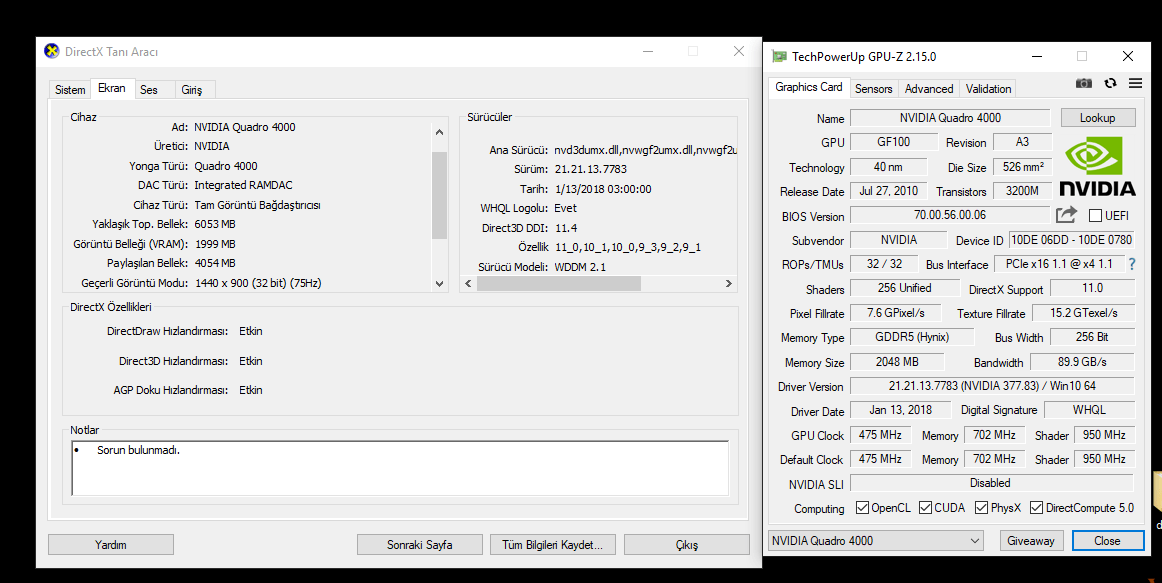1162x583 pixels.
Task: Toggle the PhysX checkbox
Action: pos(981,507)
